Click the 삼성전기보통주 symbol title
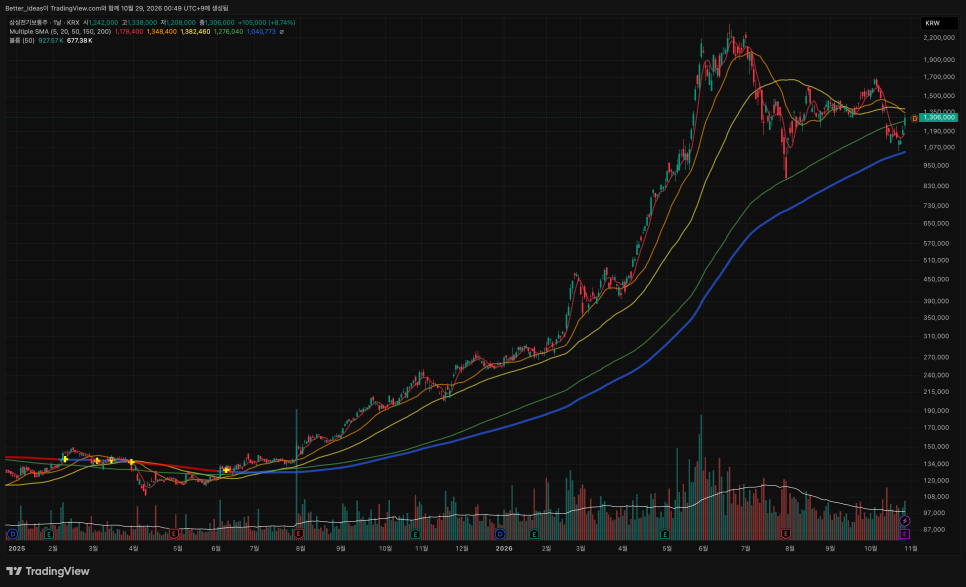The image size is (966, 587). coord(29,23)
